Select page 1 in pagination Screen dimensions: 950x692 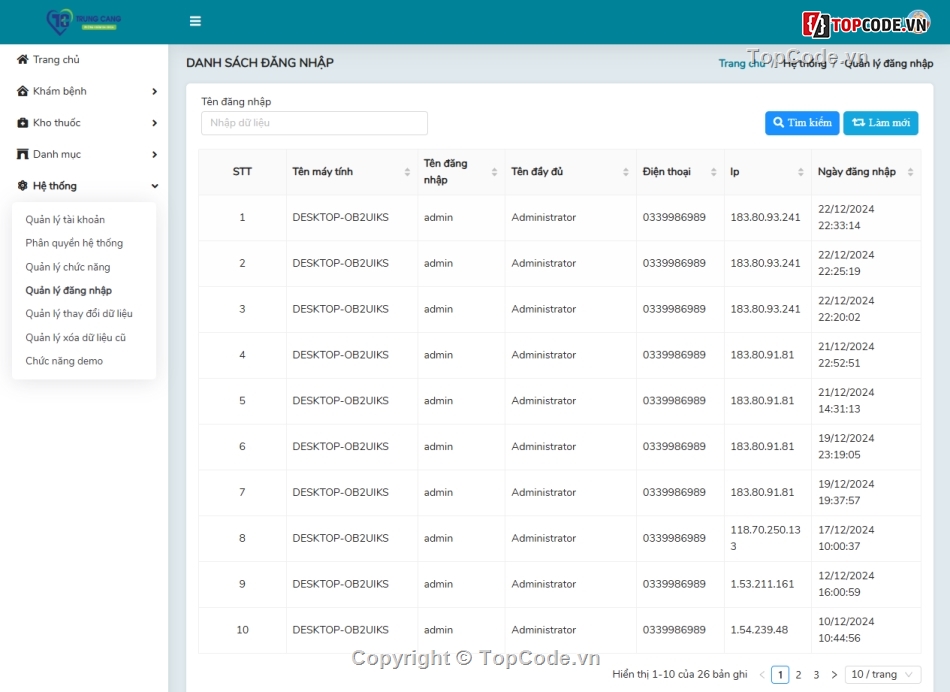click(780, 674)
